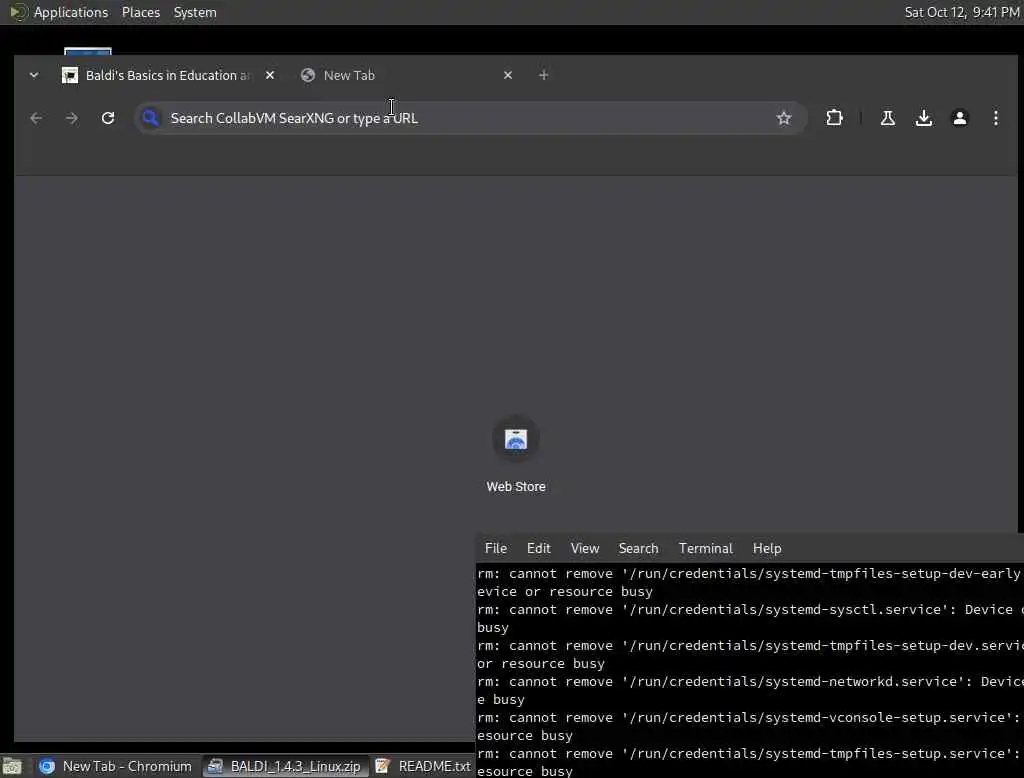
Task: Switch to the Baldi's Basics in Education tab
Action: (x=168, y=75)
